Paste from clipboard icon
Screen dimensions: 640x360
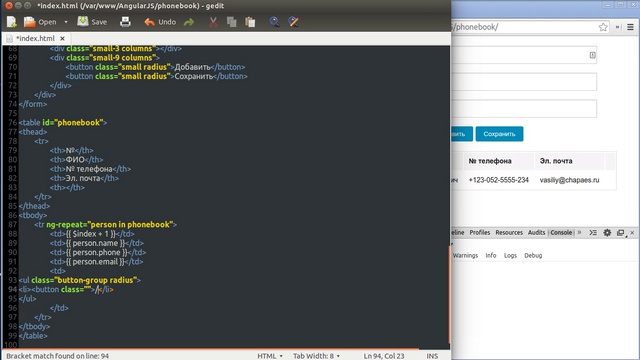click(x=250, y=22)
